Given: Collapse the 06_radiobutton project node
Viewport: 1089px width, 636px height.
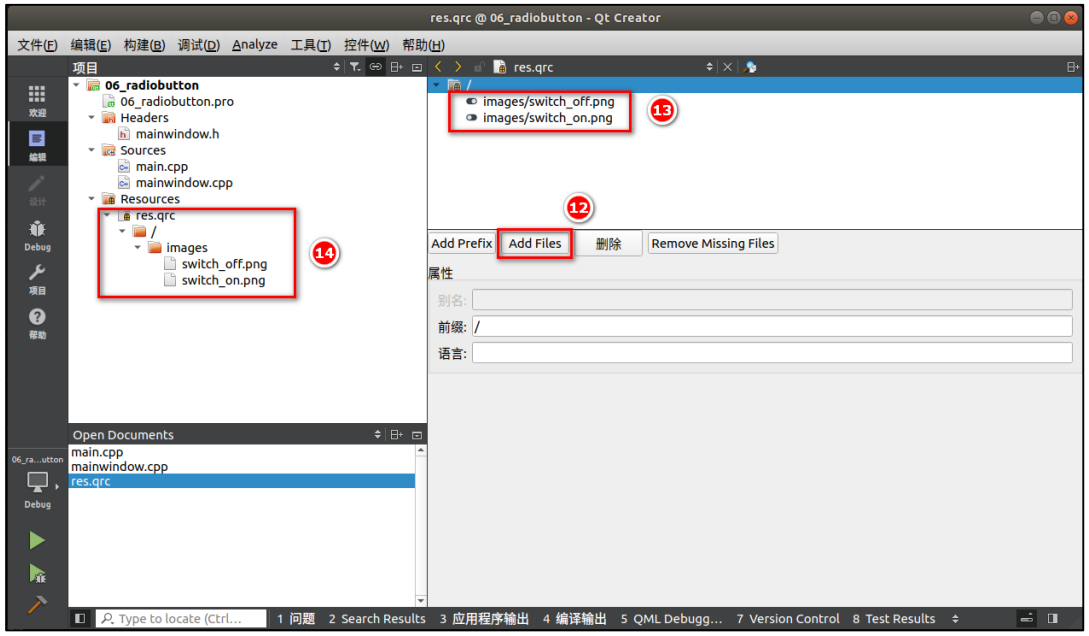Looking at the screenshot, I should 76,85.
